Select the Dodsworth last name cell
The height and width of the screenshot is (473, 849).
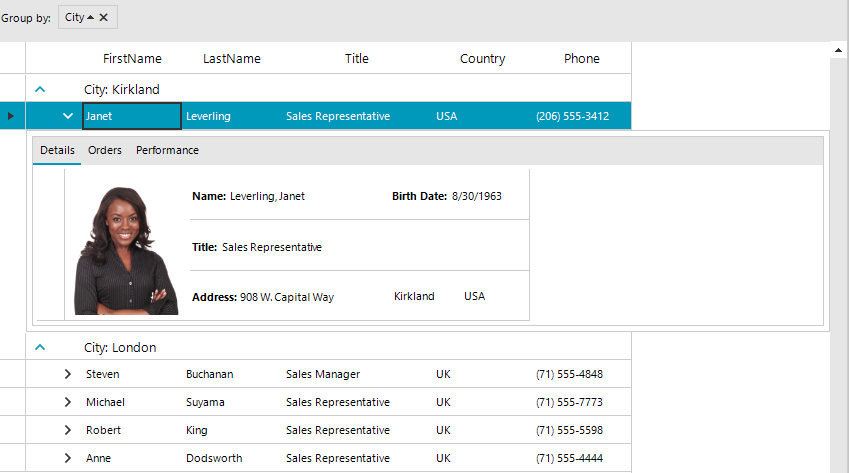point(232,458)
